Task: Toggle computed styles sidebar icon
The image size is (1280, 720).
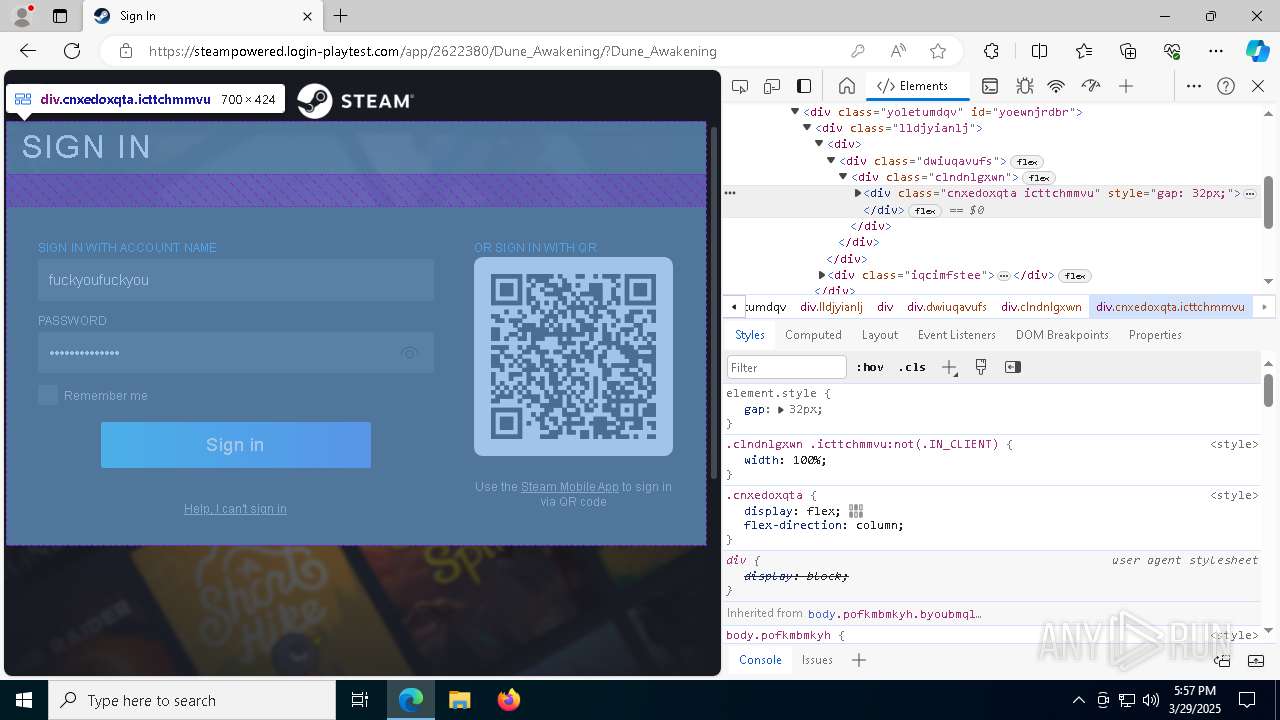Action: click(x=1013, y=367)
